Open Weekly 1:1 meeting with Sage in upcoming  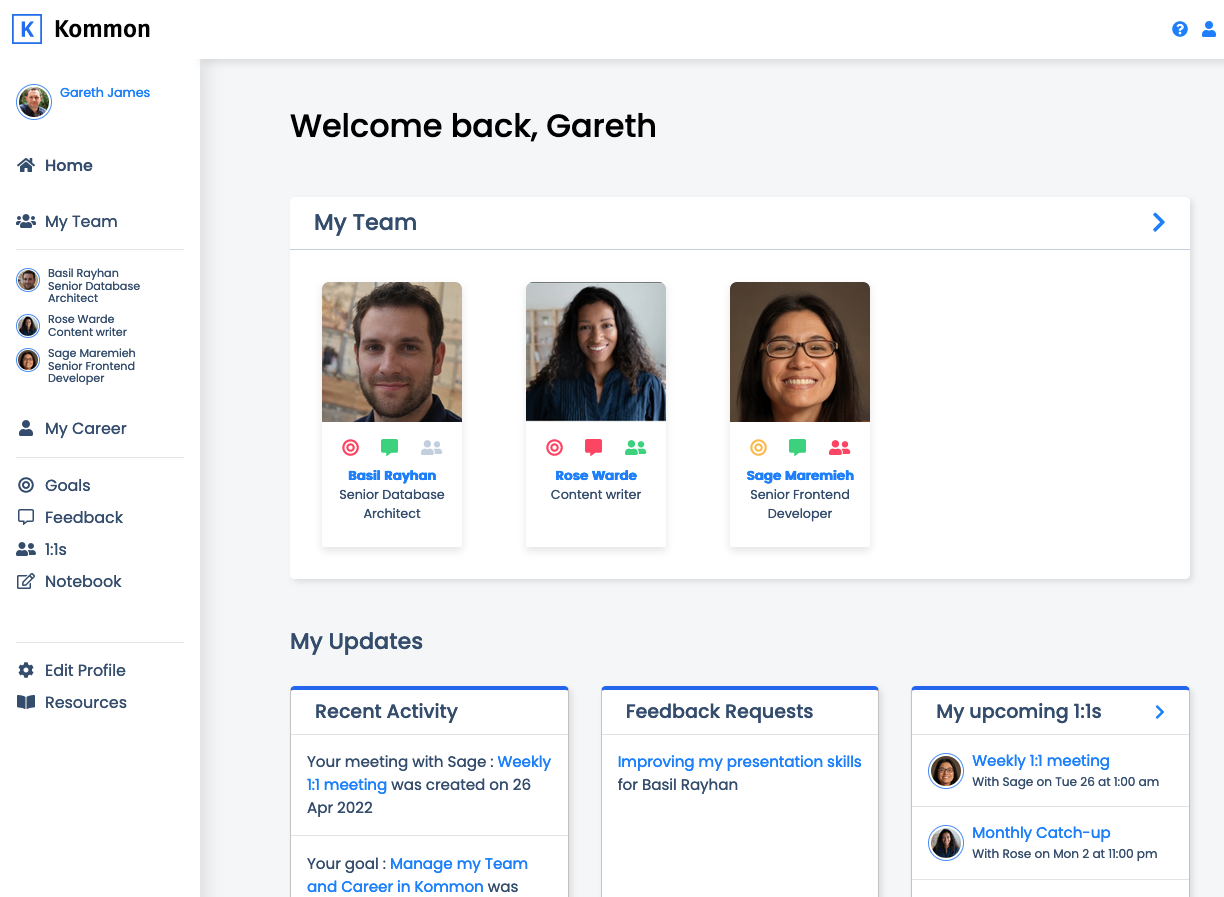pyautogui.click(x=1041, y=760)
